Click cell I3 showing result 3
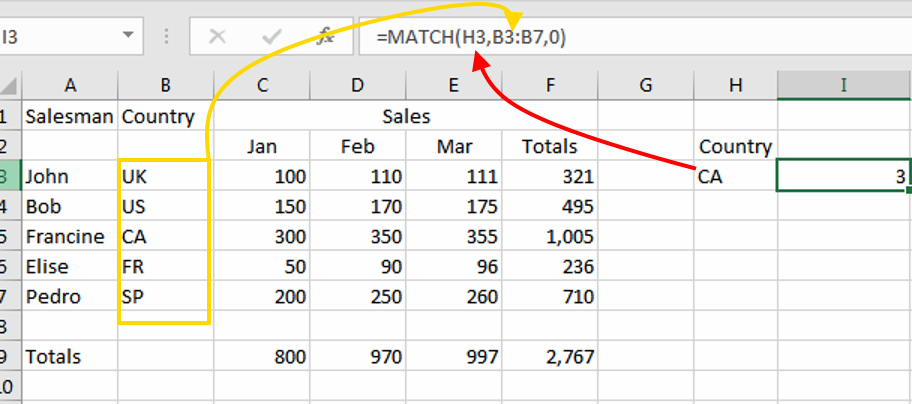This screenshot has height=404, width=912. [842, 177]
